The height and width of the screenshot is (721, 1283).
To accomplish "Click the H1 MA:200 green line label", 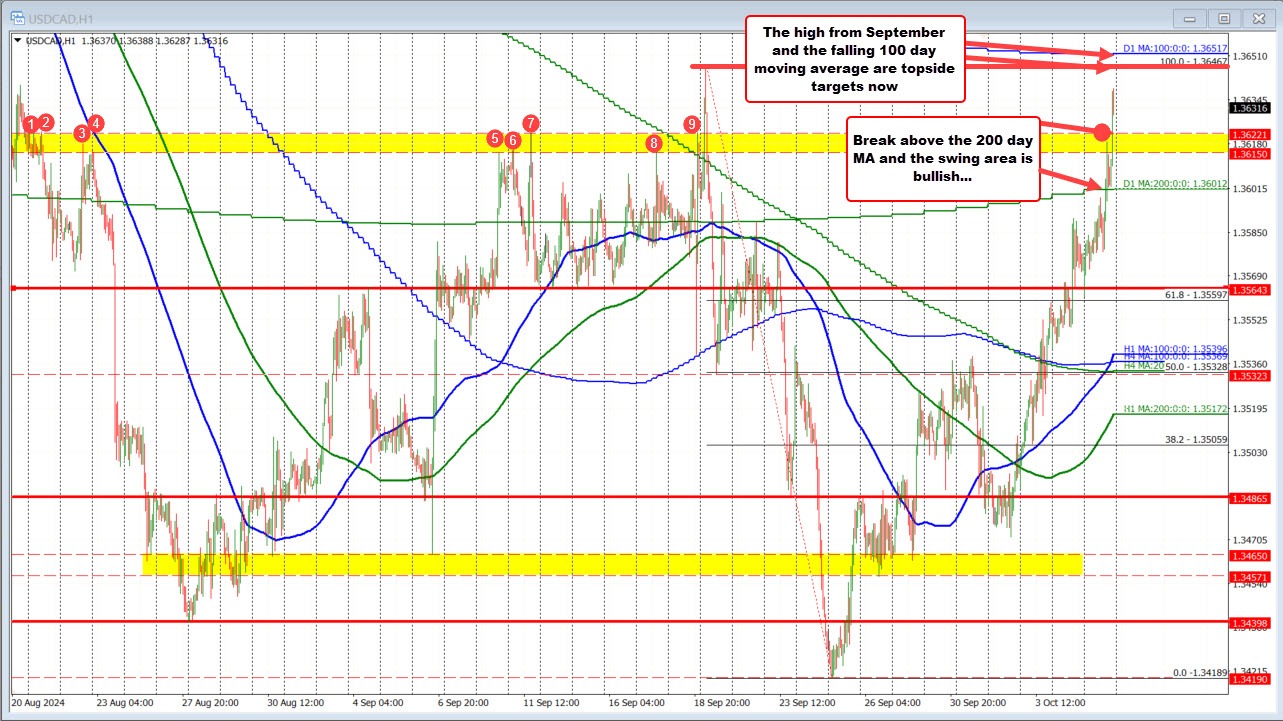I will pos(1176,410).
